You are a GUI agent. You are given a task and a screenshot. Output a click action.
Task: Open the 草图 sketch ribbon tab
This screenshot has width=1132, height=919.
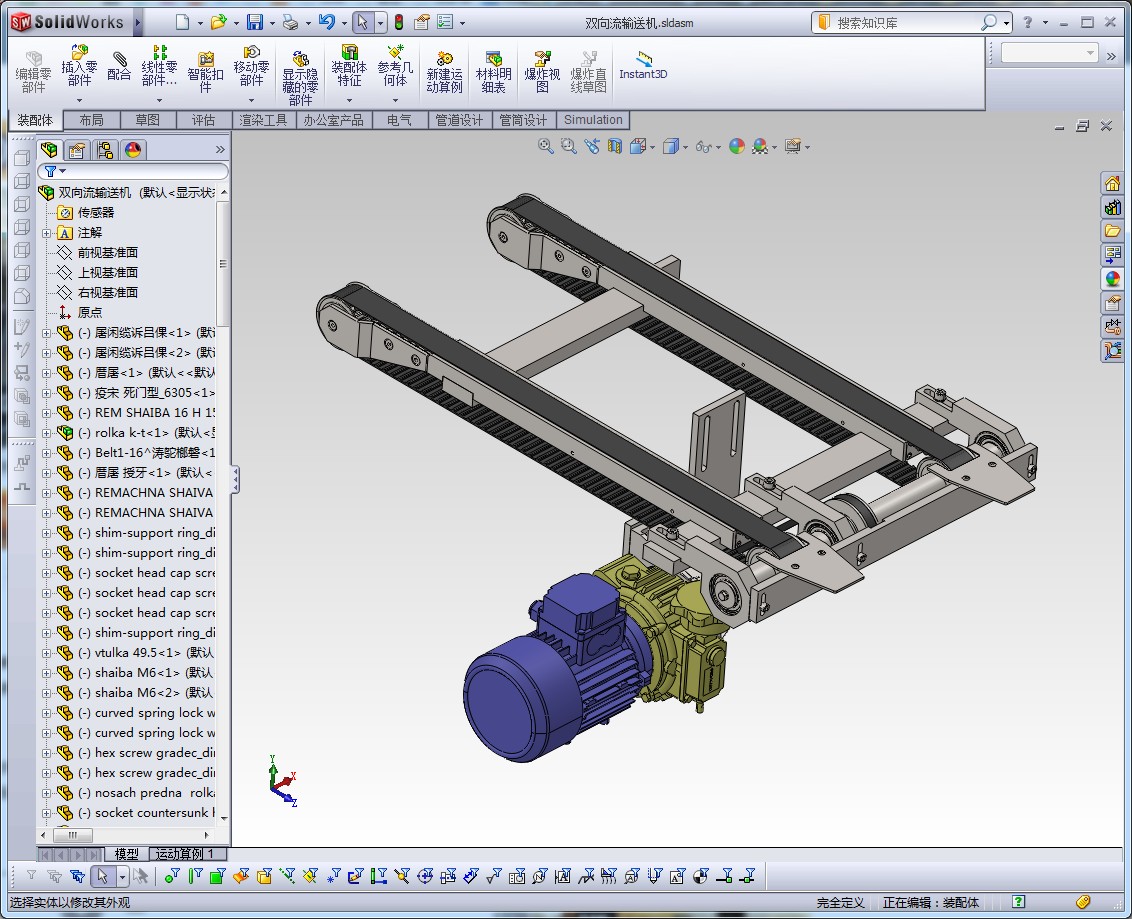click(x=147, y=120)
